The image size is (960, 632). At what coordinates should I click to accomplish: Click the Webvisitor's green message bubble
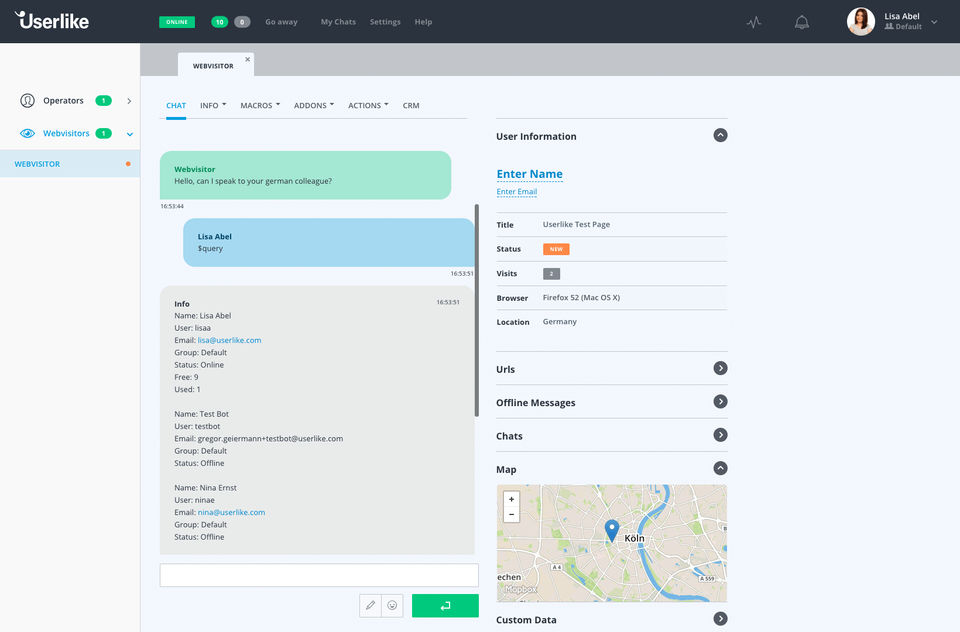[306, 175]
